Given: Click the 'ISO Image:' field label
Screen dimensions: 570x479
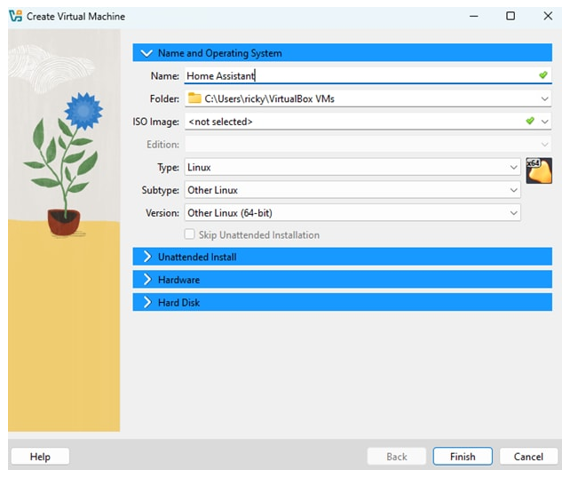Looking at the screenshot, I should (x=156, y=122).
